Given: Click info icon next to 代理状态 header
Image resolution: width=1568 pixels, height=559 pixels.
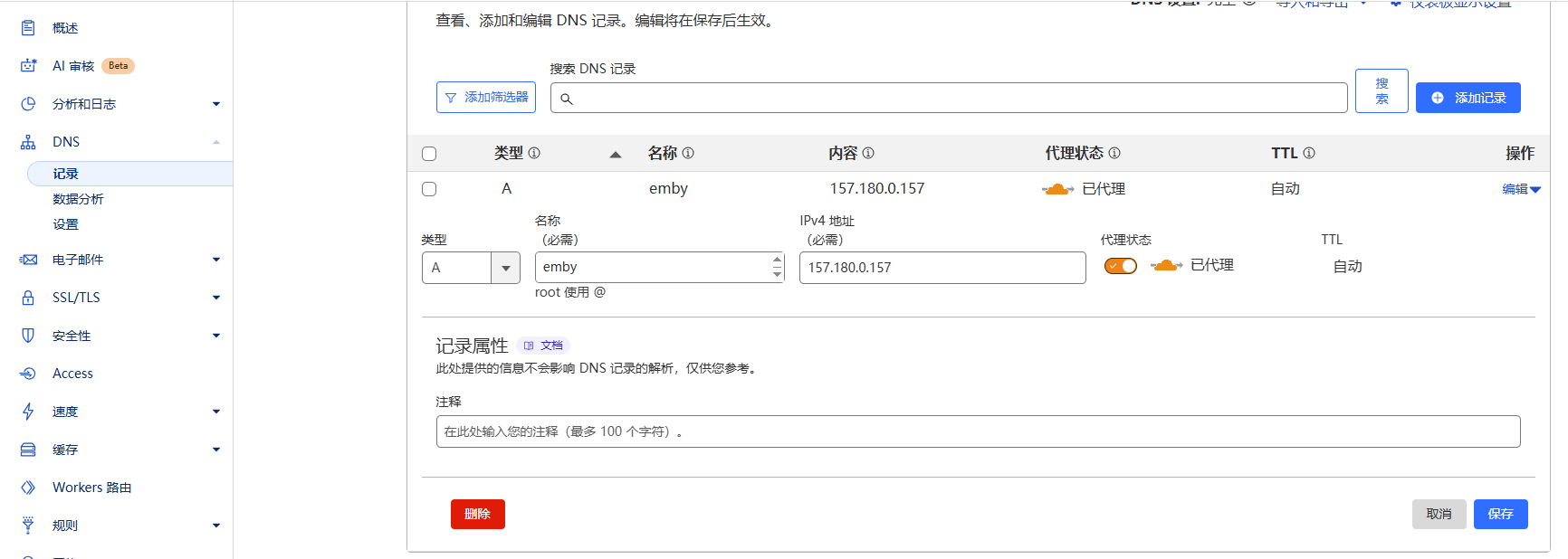Looking at the screenshot, I should tap(1114, 154).
